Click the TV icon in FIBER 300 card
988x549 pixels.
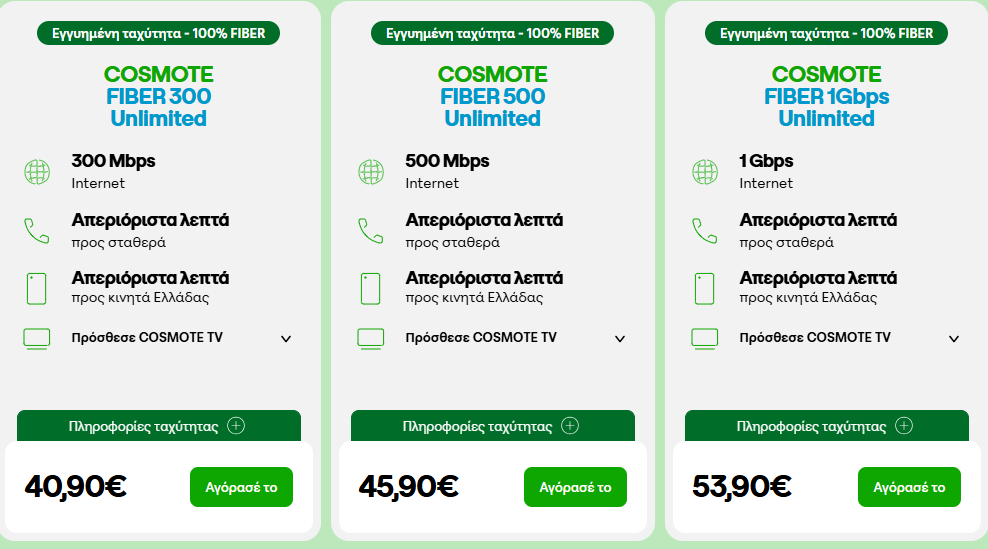coord(37,338)
